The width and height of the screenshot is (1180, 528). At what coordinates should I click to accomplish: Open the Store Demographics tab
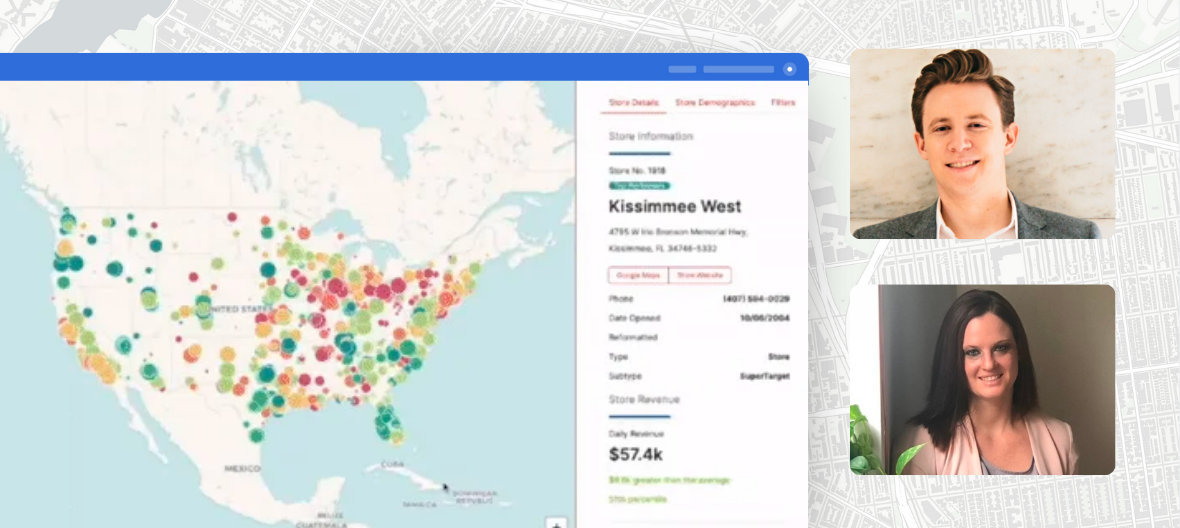pos(715,103)
